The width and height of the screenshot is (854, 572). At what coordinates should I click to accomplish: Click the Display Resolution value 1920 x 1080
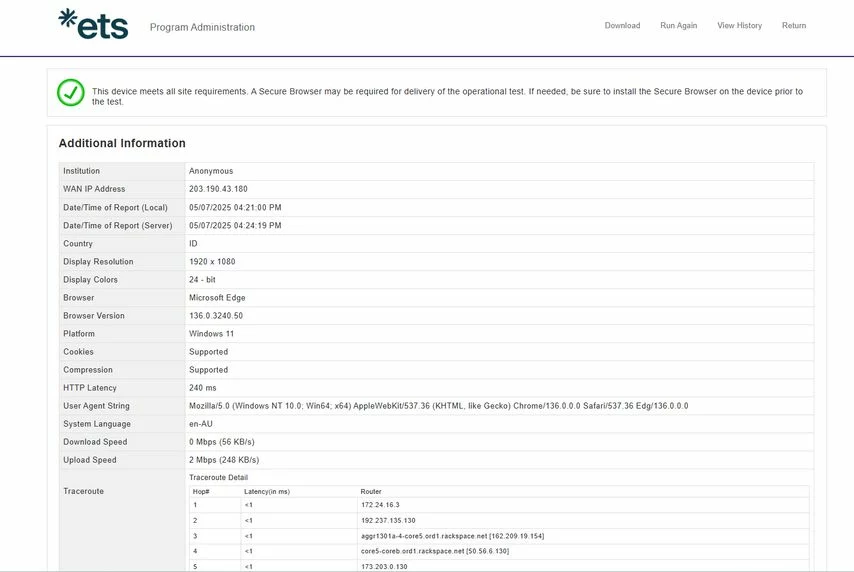[212, 262]
